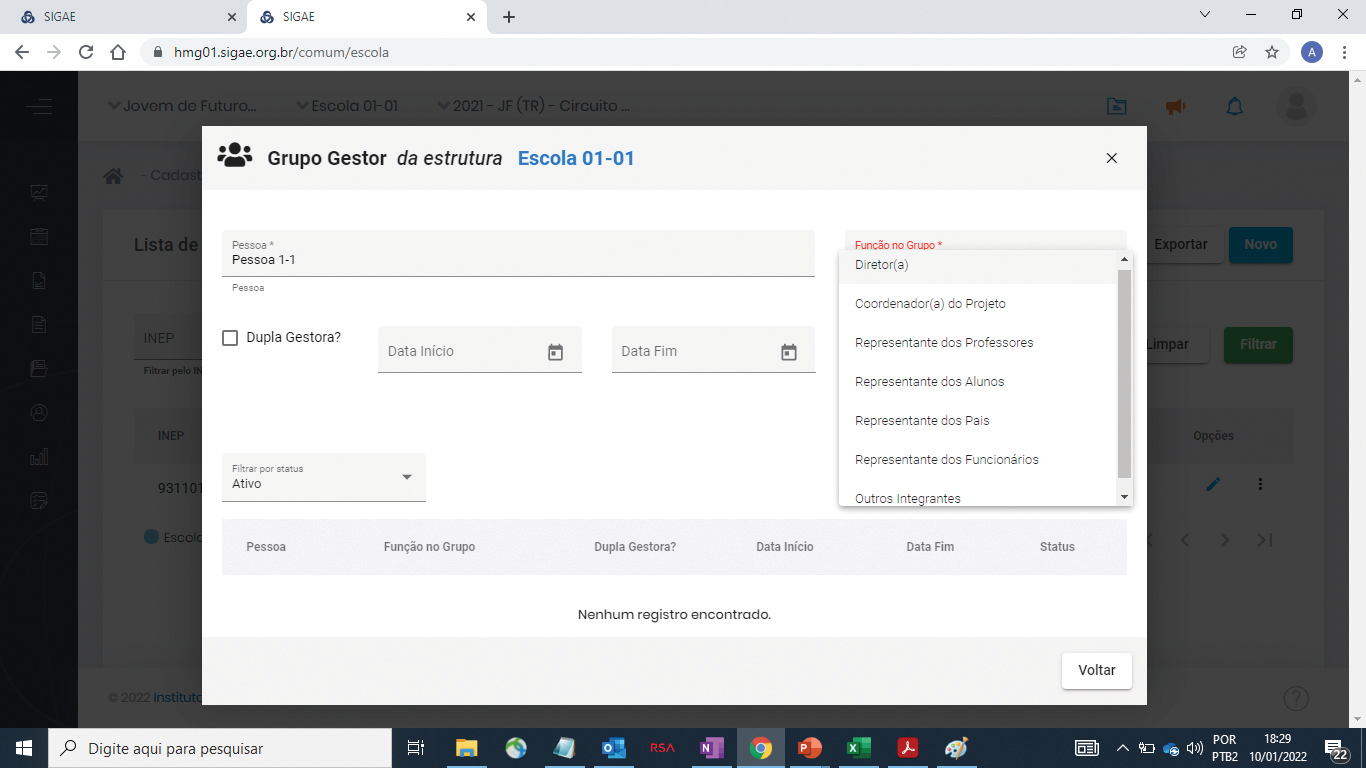Open the Windows Start menu
This screenshot has height=768, width=1366.
(x=23, y=748)
